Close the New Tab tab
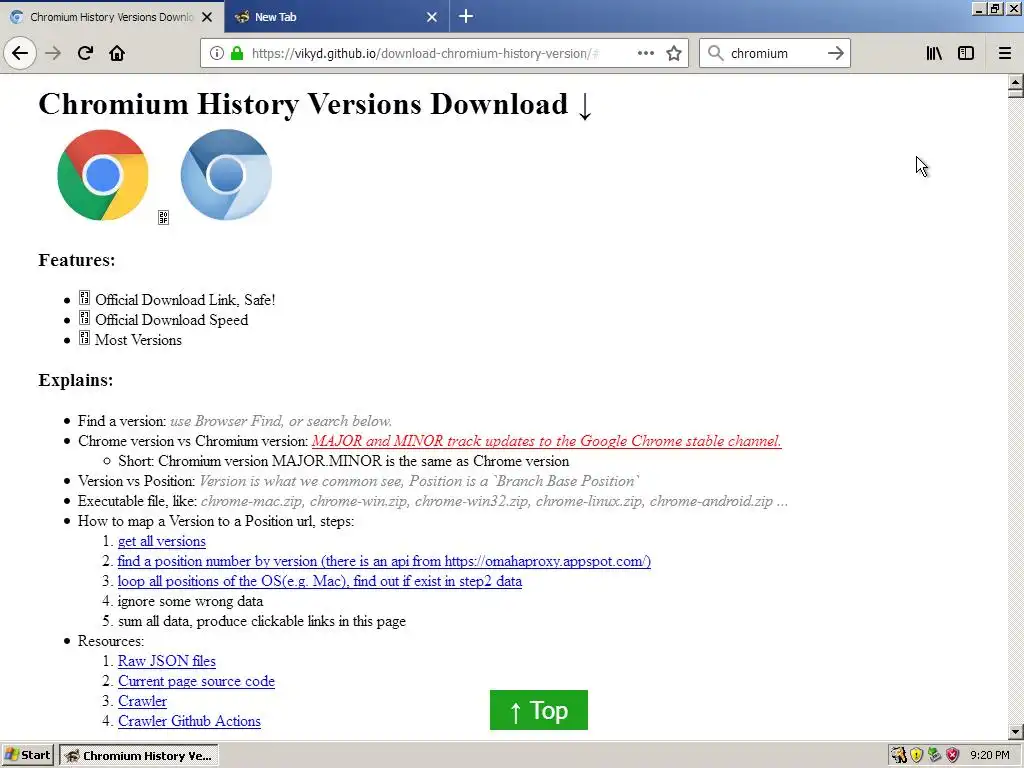 432,17
